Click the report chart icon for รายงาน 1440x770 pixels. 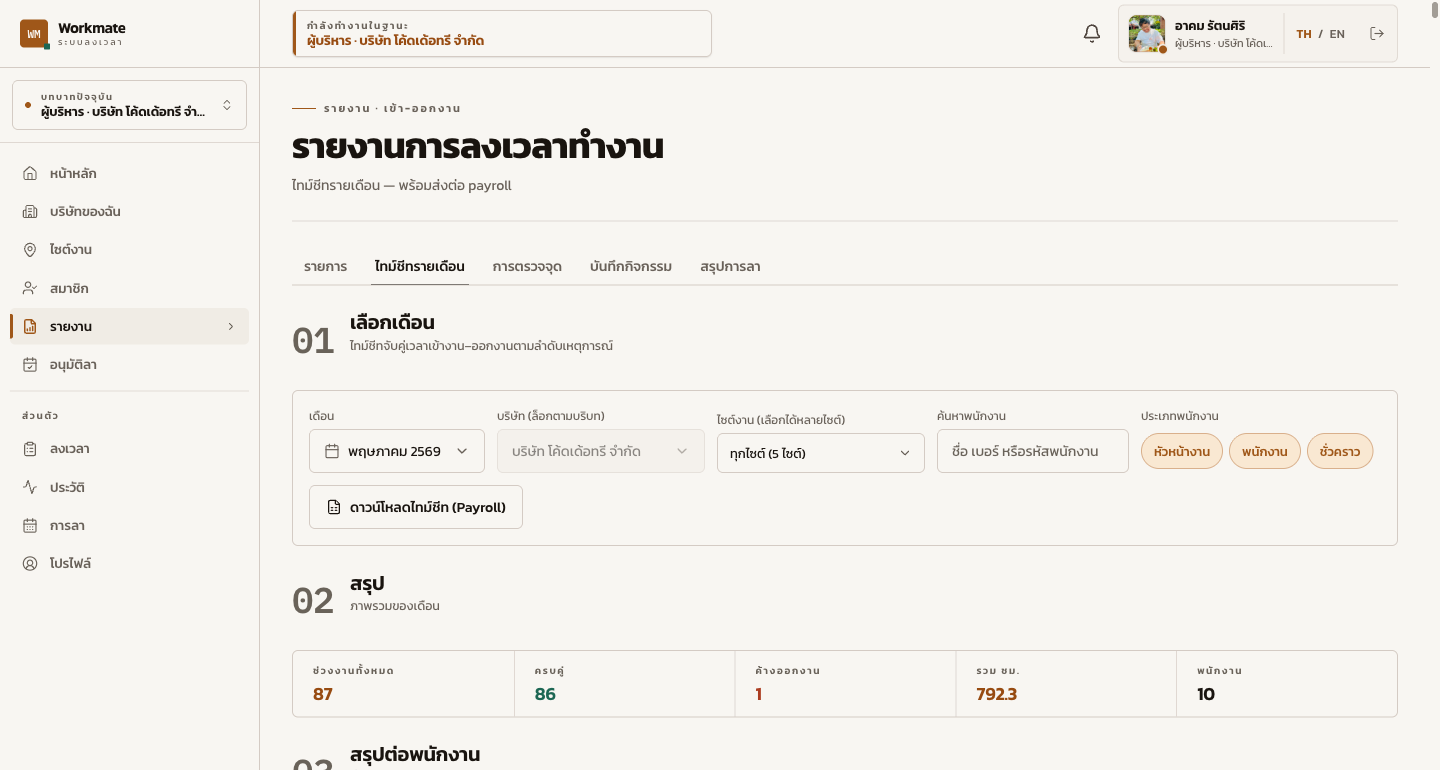(x=30, y=326)
